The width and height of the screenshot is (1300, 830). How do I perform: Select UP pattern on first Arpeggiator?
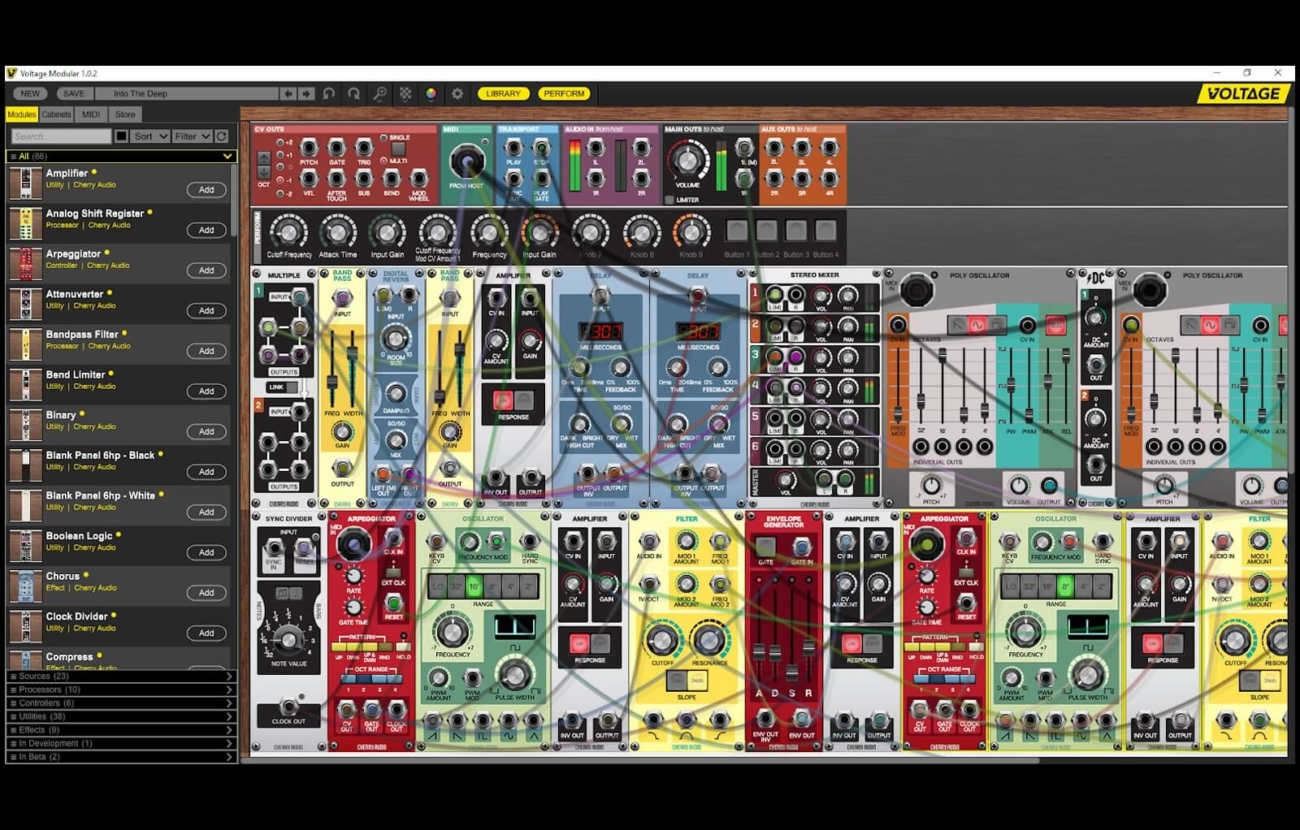(x=339, y=648)
